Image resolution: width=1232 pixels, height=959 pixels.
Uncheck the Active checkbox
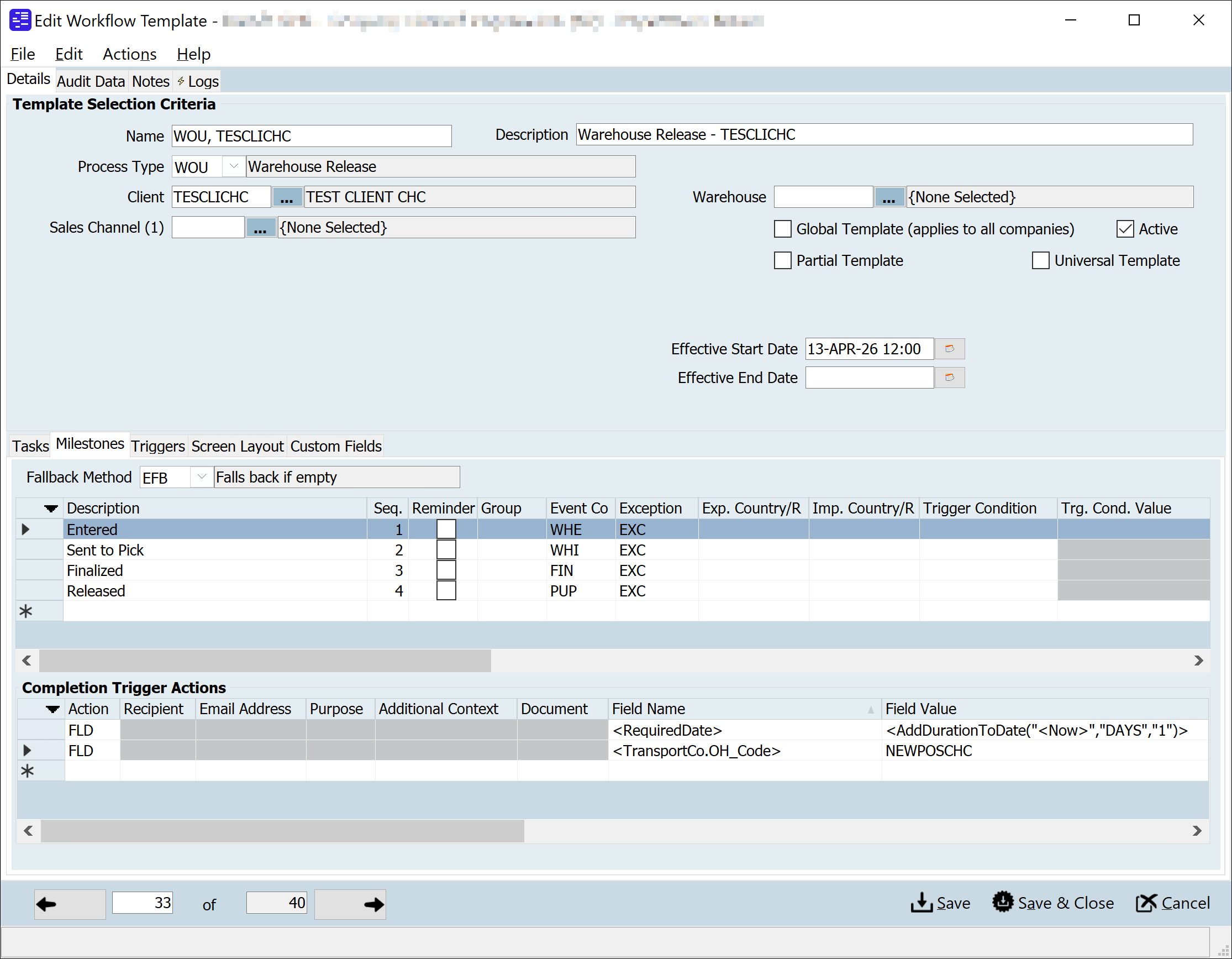pos(1125,229)
